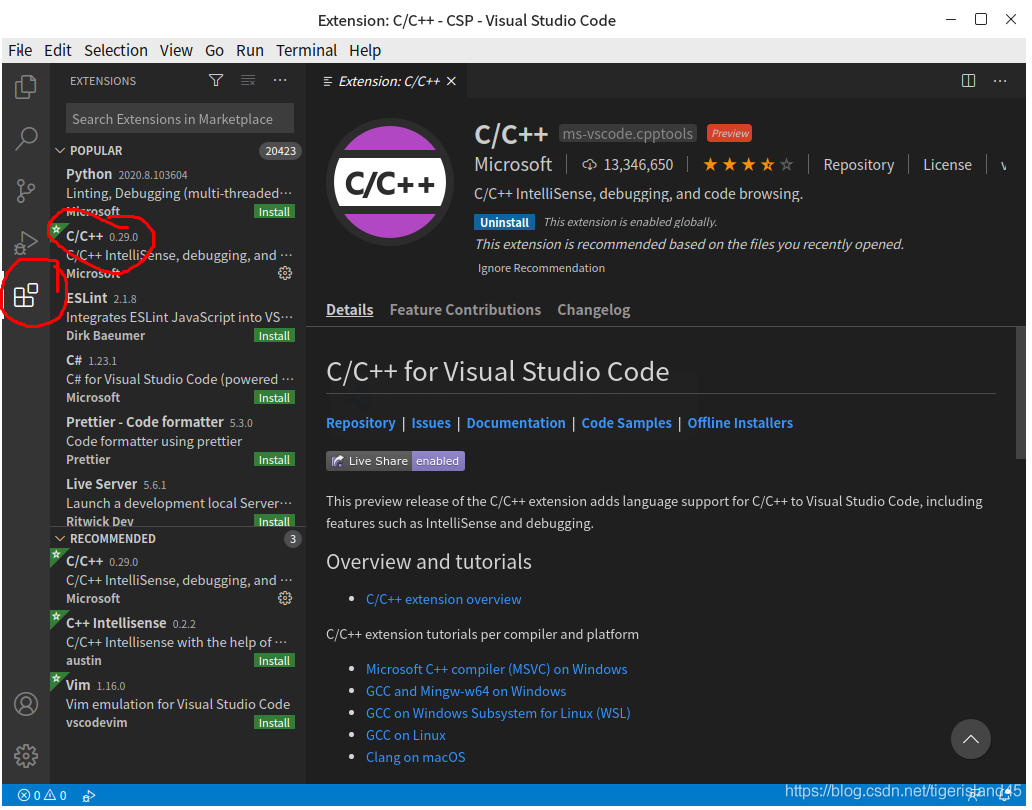Open the Source Control view
The height and width of the screenshot is (810, 1032).
coord(26,190)
